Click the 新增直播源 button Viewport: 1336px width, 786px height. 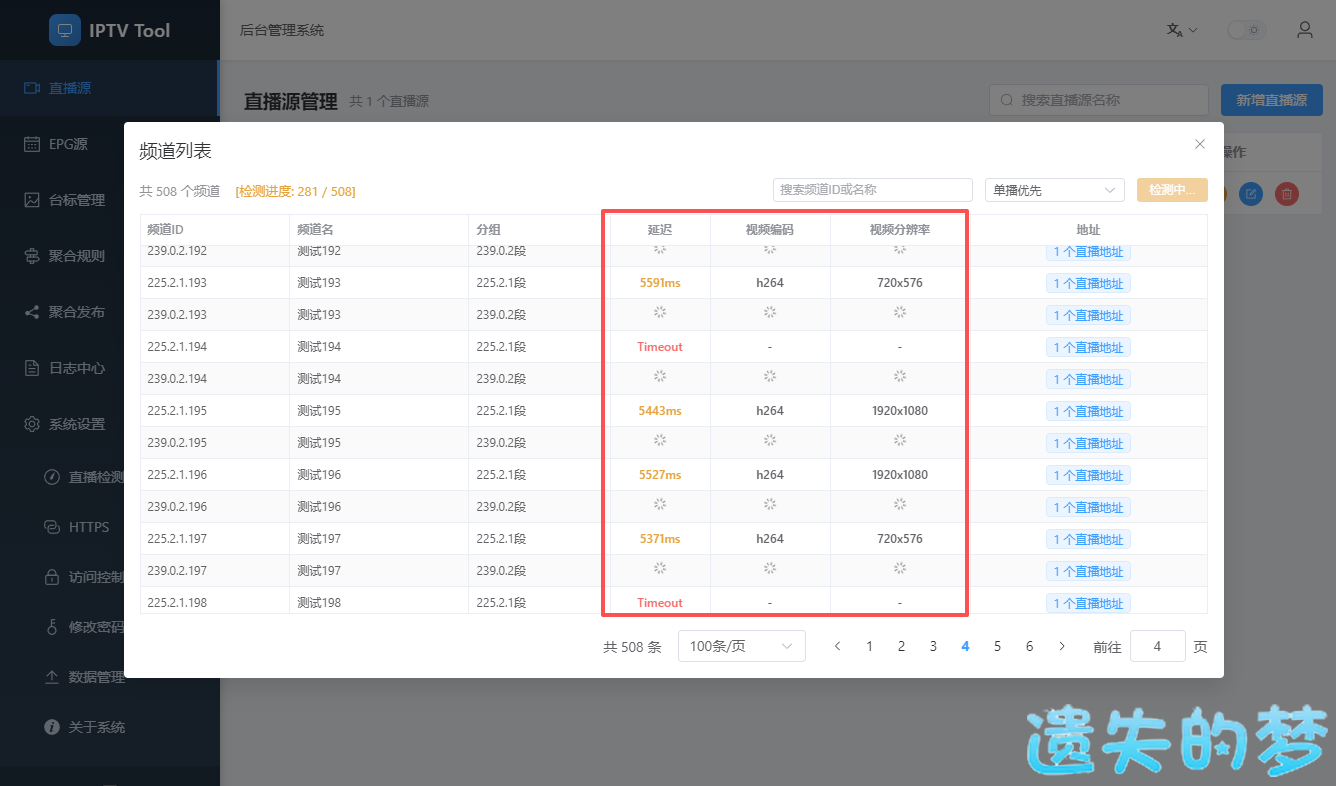click(1271, 100)
